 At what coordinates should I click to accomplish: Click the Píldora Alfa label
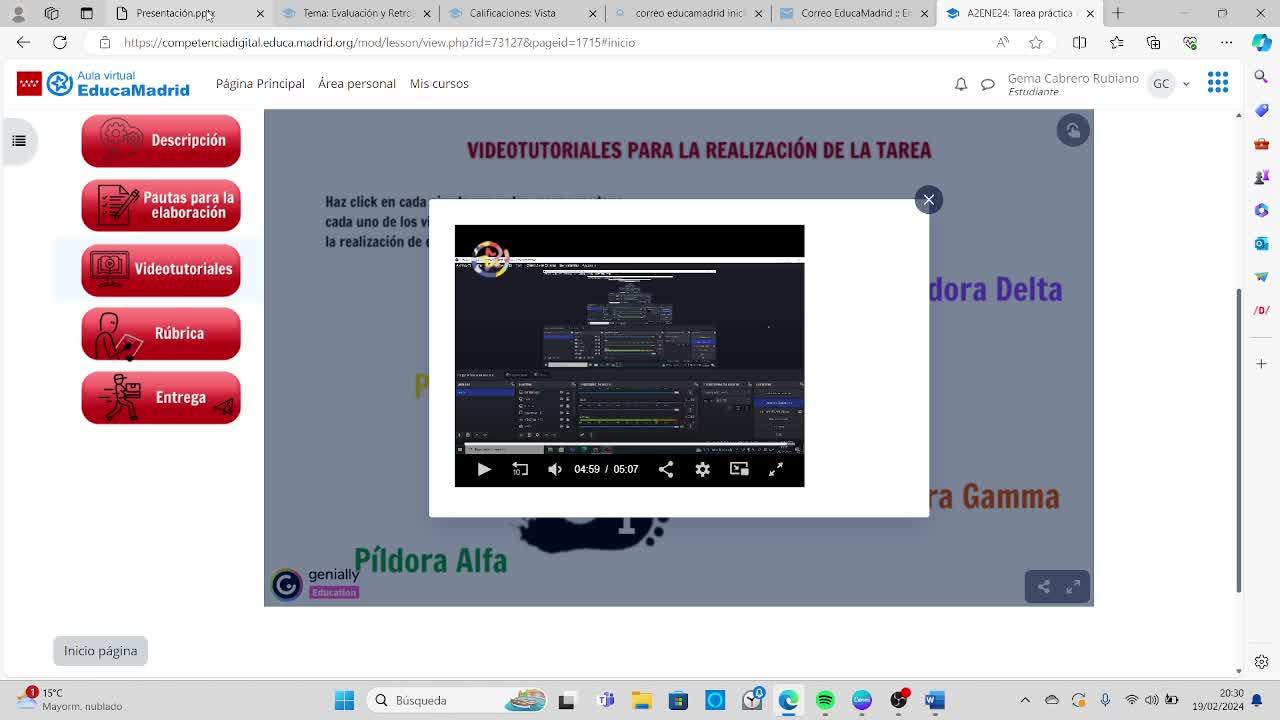point(431,561)
